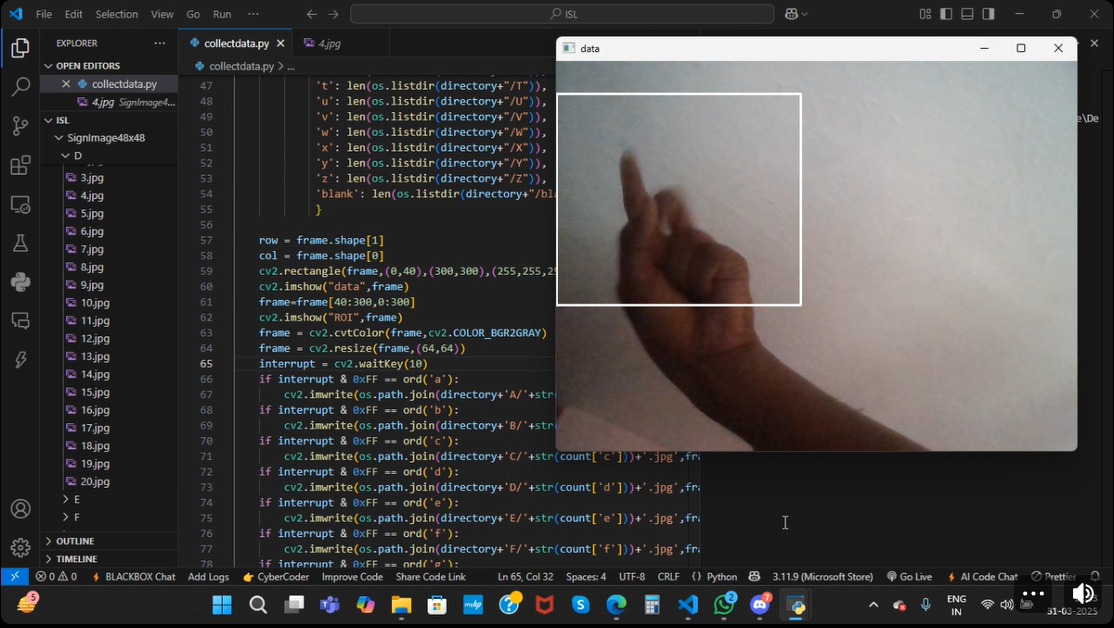1114x628 pixels.
Task: Click Share Code Link in status bar
Action: point(431,576)
